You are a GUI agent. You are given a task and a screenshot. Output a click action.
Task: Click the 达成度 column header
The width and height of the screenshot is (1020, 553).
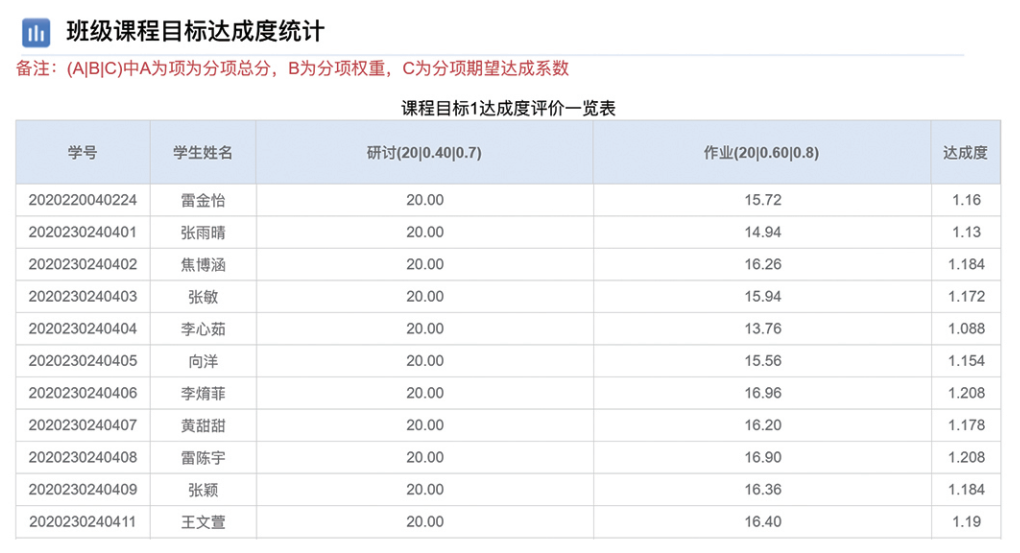pos(965,153)
